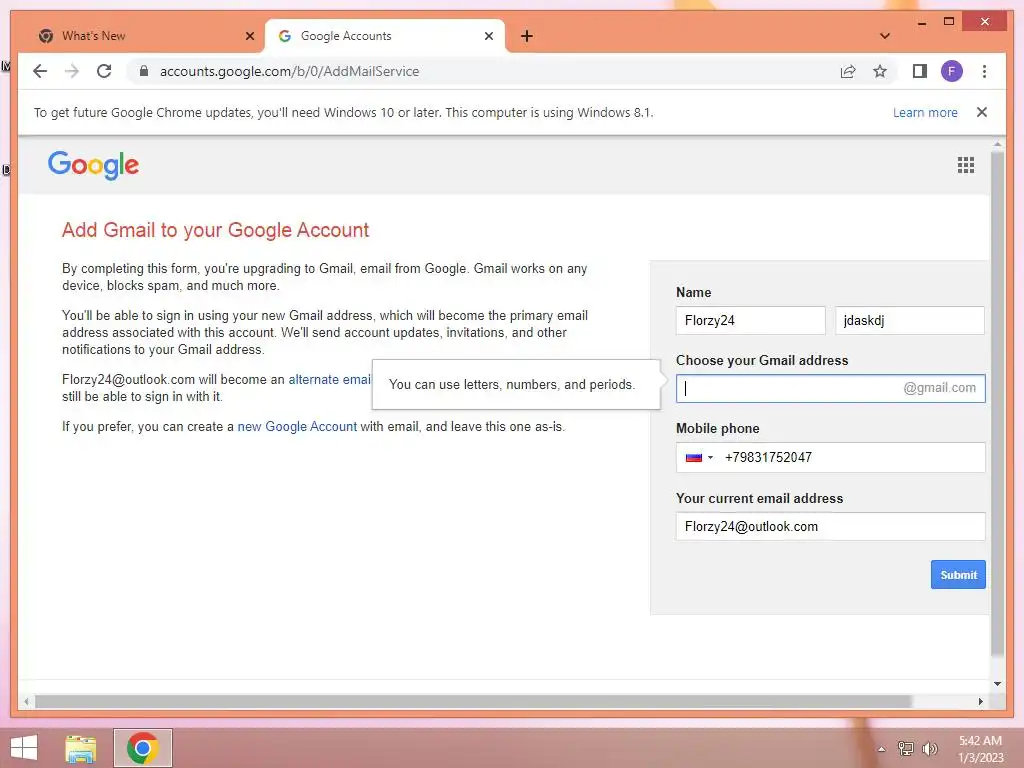Click left arrow of horizontal scrollbar
Viewport: 1024px width, 768px height.
click(26, 701)
